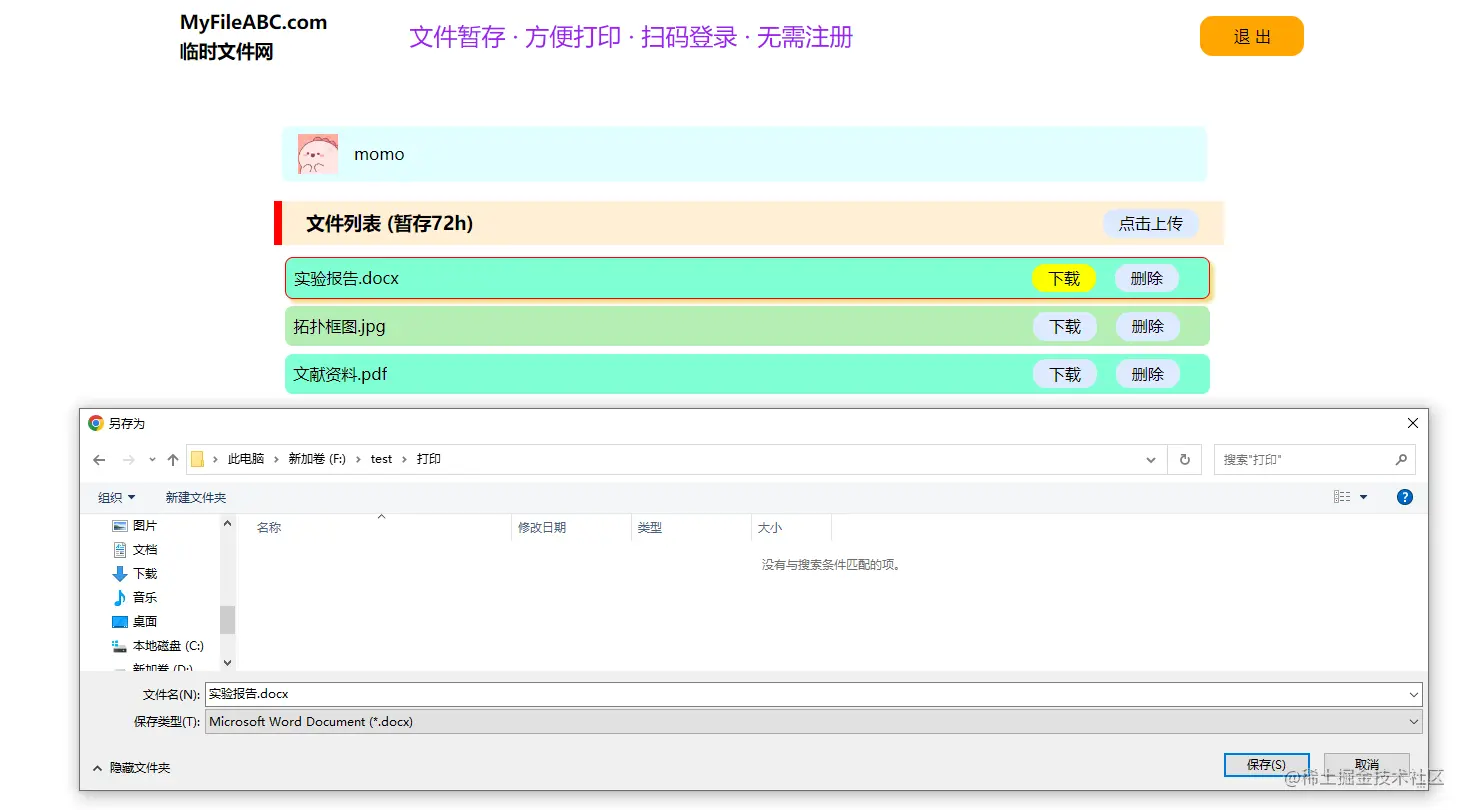Download 拓扑框图.jpg
Screen dimensions: 1467x810
(x=1065, y=326)
